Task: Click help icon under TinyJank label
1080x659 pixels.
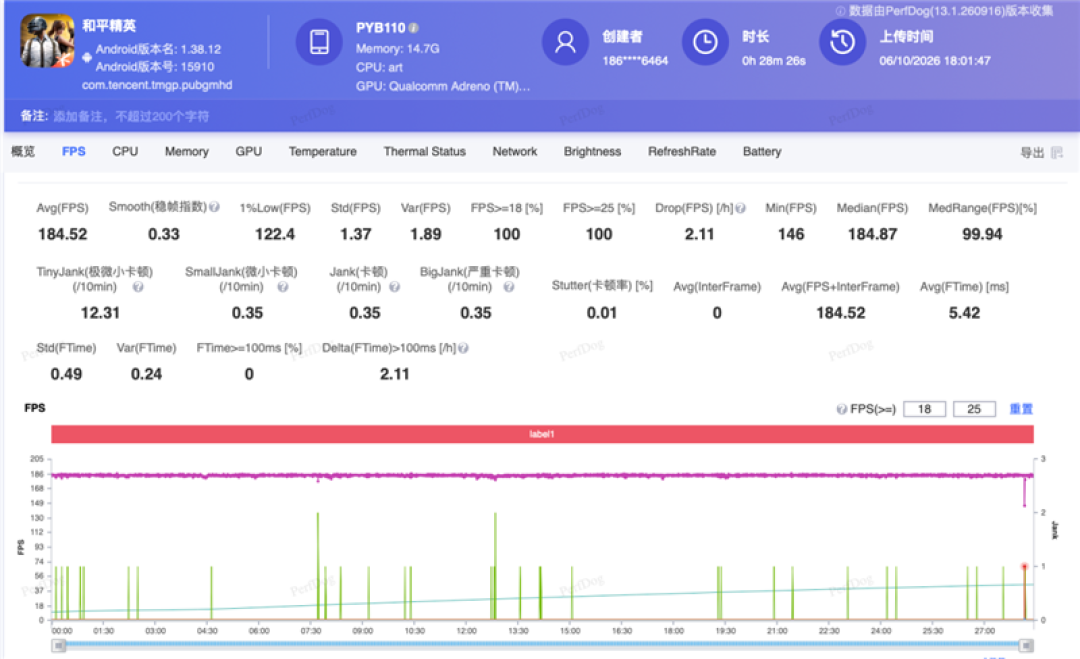Action: coord(138,286)
